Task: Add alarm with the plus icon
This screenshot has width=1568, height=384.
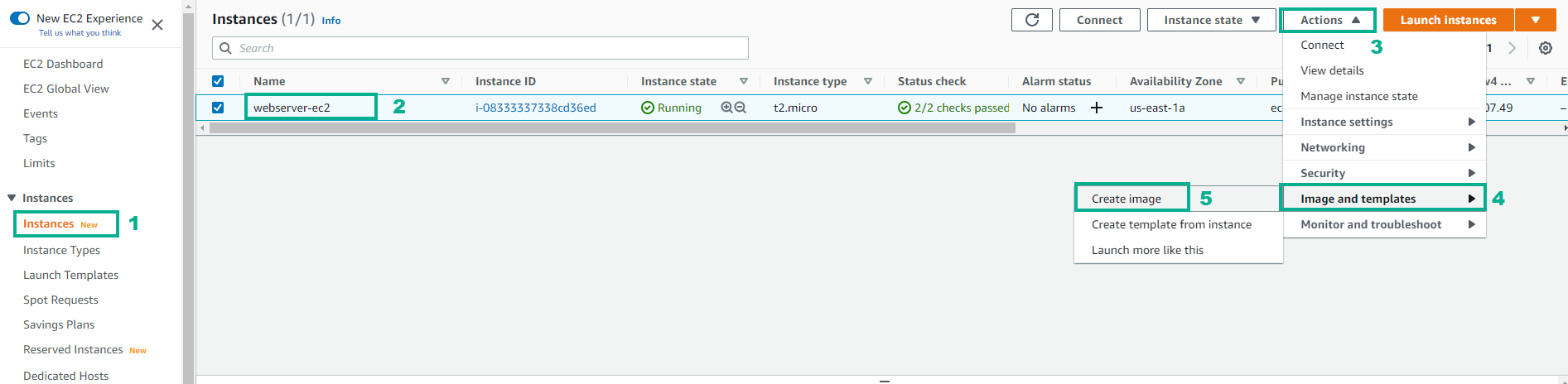Action: (x=1097, y=108)
